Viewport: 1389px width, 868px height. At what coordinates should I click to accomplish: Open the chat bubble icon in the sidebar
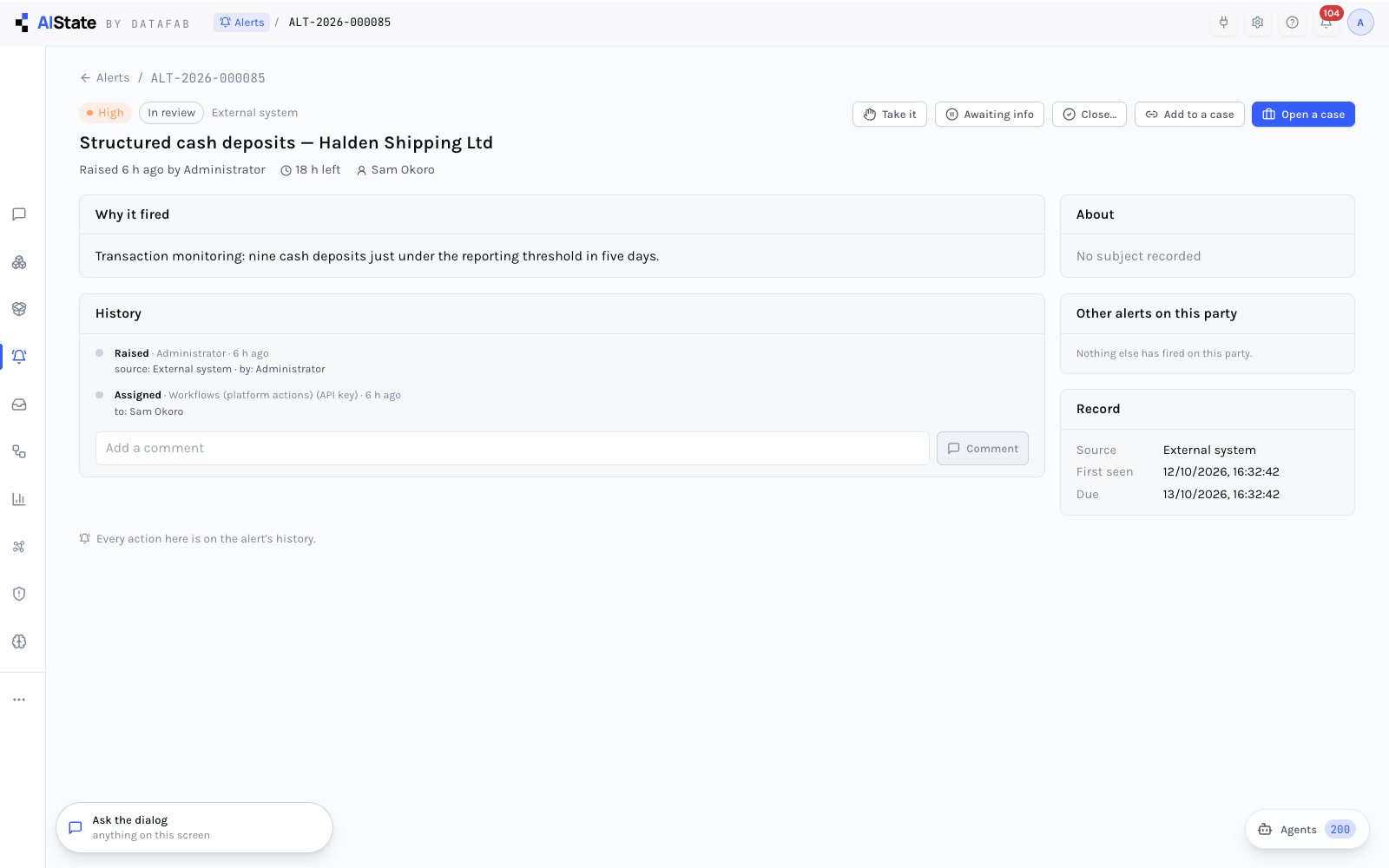click(x=19, y=214)
